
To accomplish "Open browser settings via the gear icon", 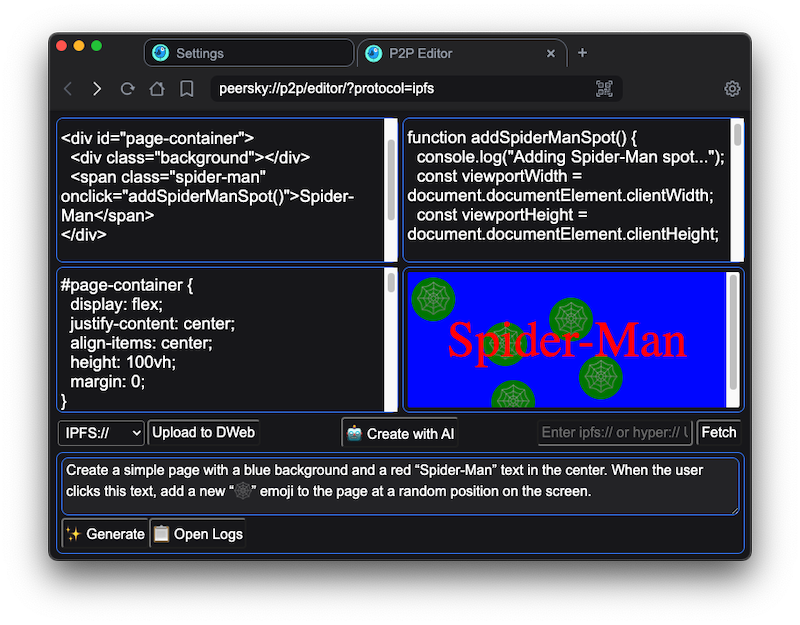I will click(x=732, y=89).
